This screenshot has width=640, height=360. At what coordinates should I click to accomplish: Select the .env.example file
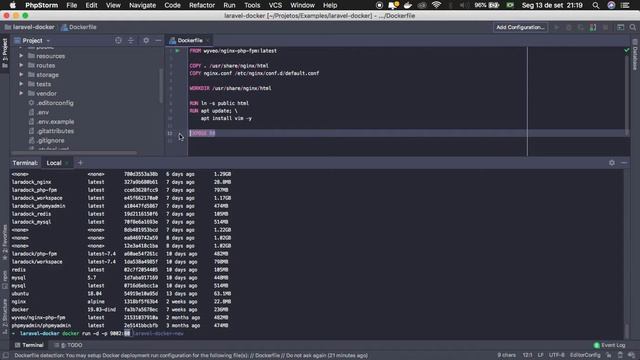[51, 122]
